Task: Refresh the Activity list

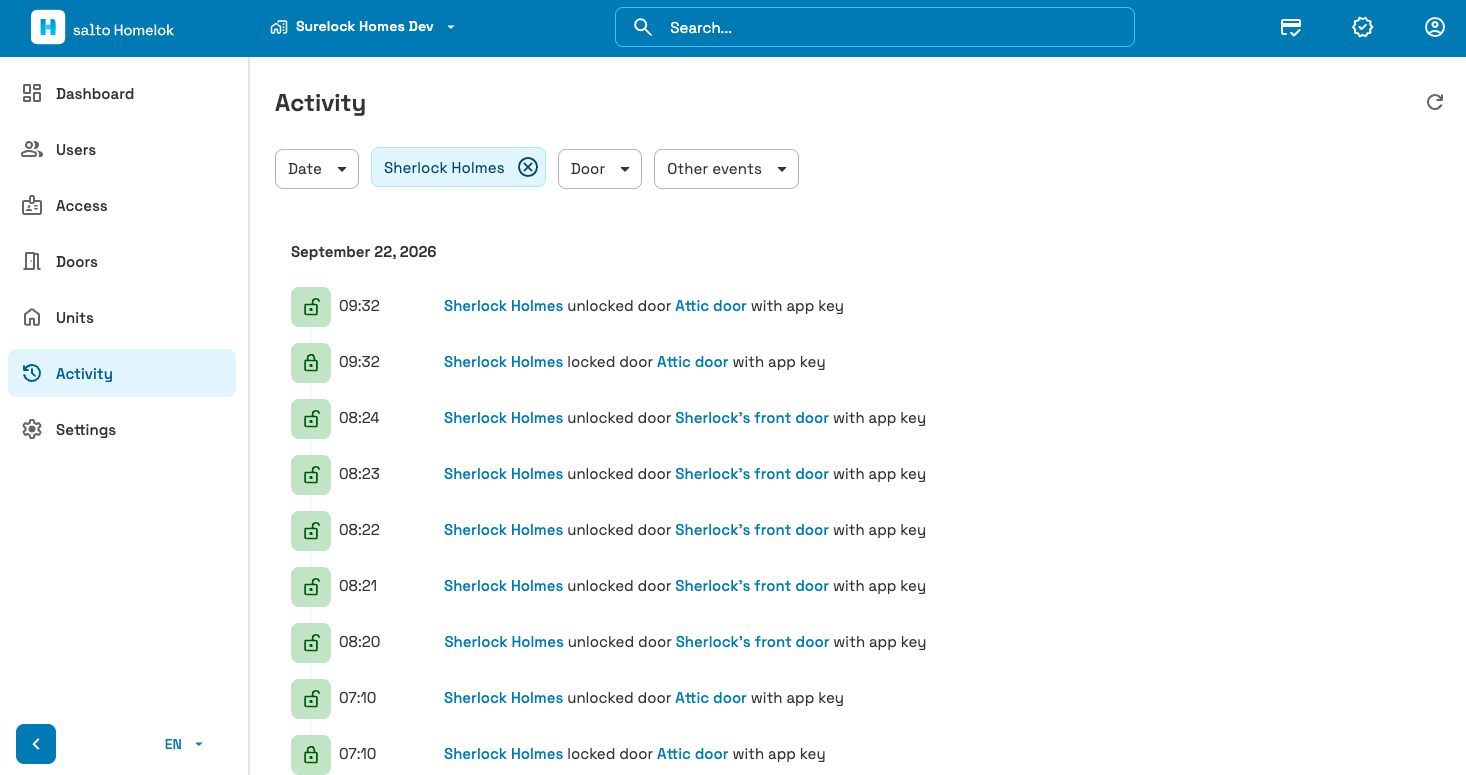Action: point(1435,102)
